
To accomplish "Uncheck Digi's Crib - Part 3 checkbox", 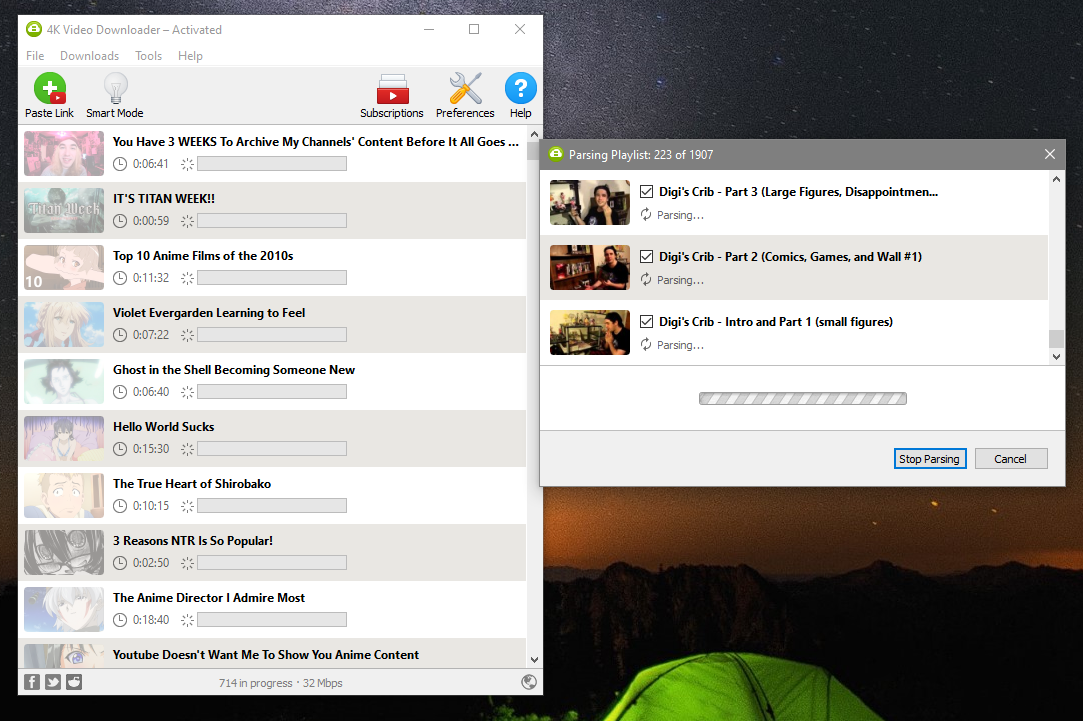I will click(646, 192).
